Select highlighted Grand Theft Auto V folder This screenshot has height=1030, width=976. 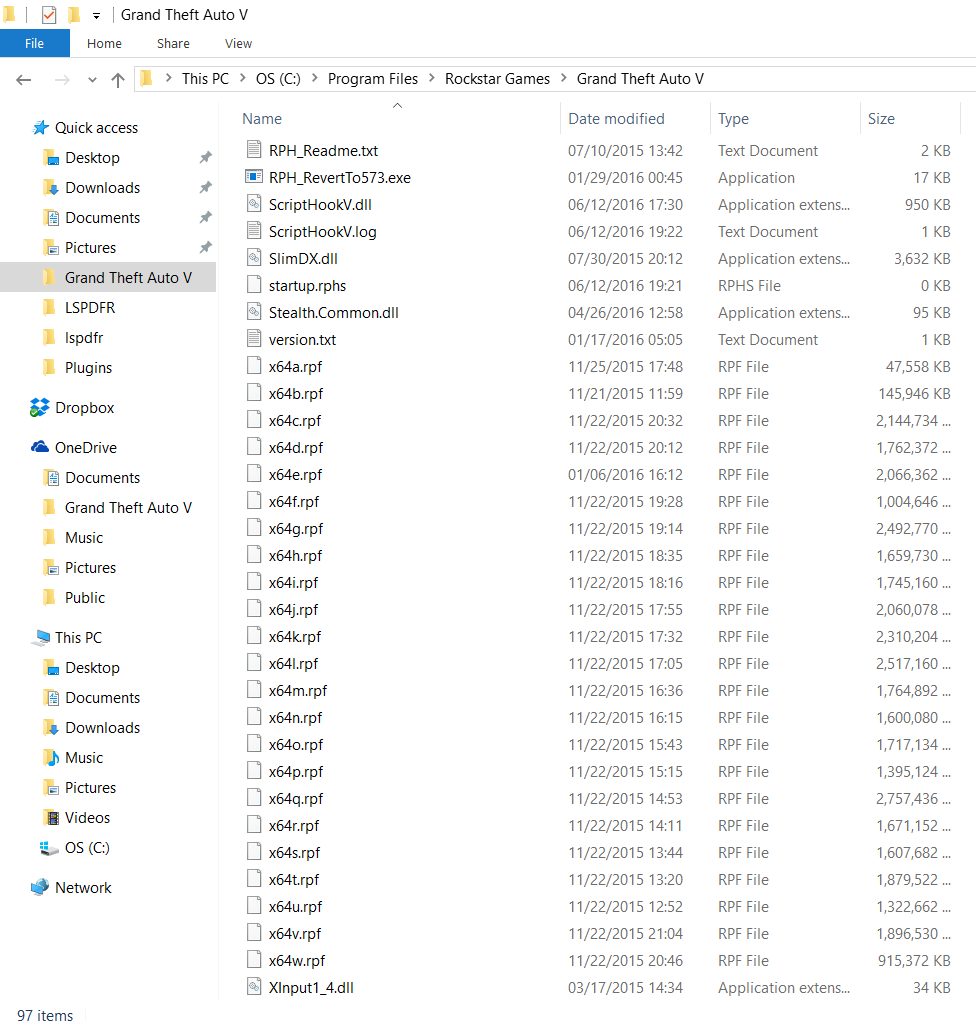(108, 278)
